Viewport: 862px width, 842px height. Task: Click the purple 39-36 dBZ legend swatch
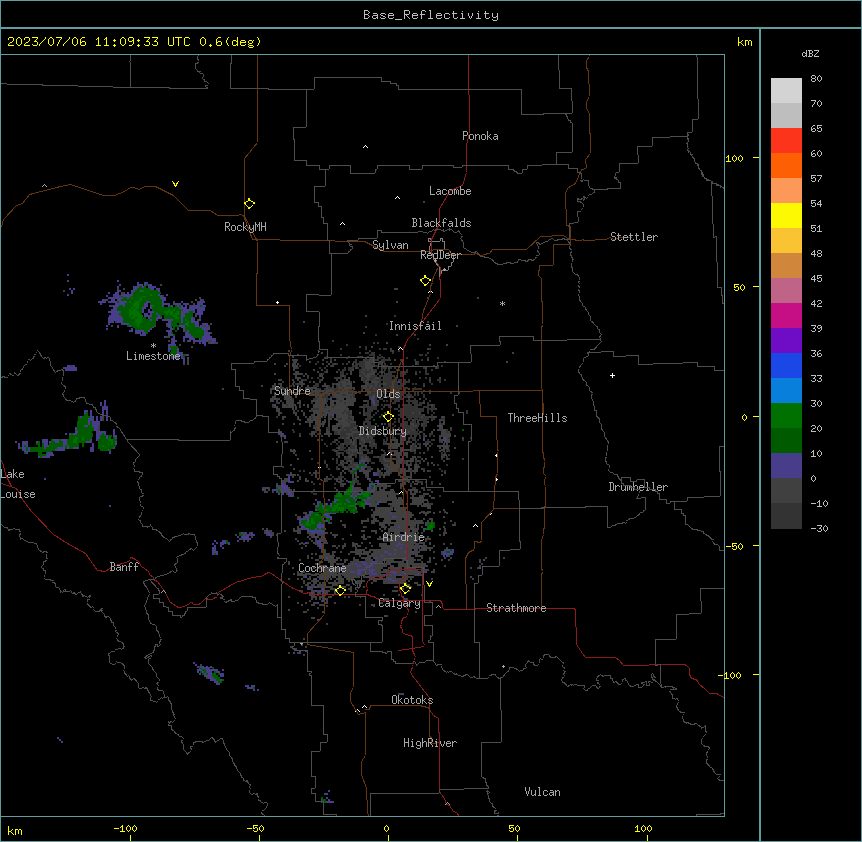786,340
